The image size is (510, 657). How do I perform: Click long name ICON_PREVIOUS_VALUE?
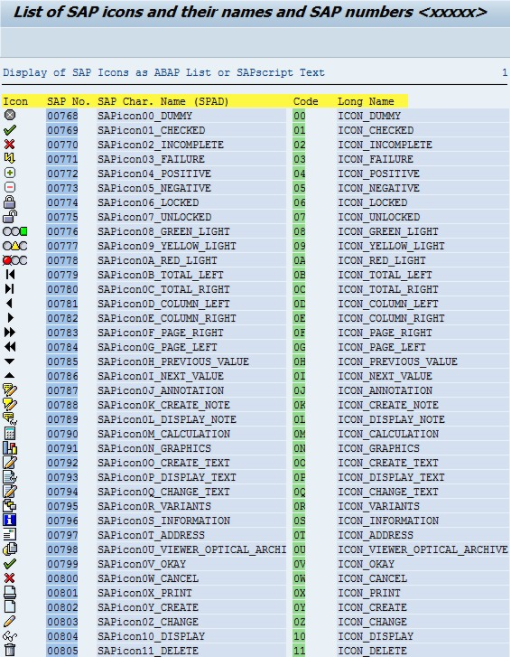coord(397,362)
